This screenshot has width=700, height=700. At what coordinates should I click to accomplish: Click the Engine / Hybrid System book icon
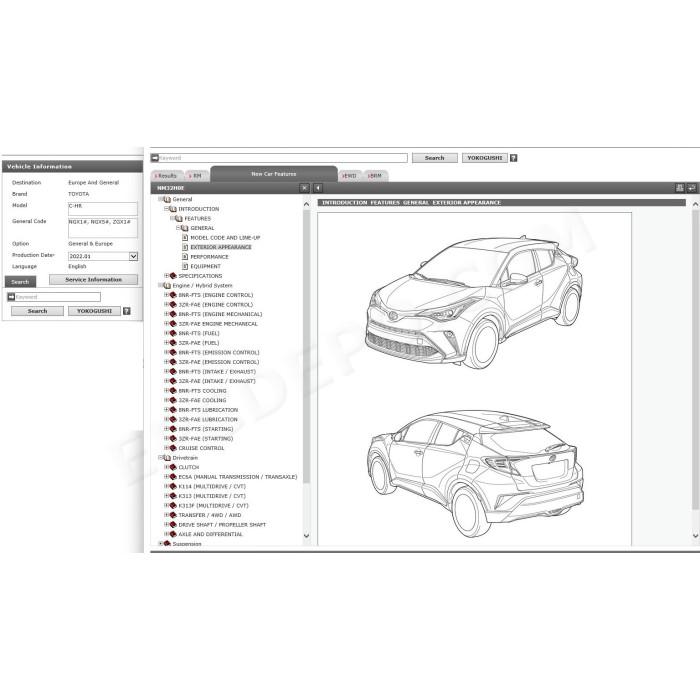(x=167, y=286)
